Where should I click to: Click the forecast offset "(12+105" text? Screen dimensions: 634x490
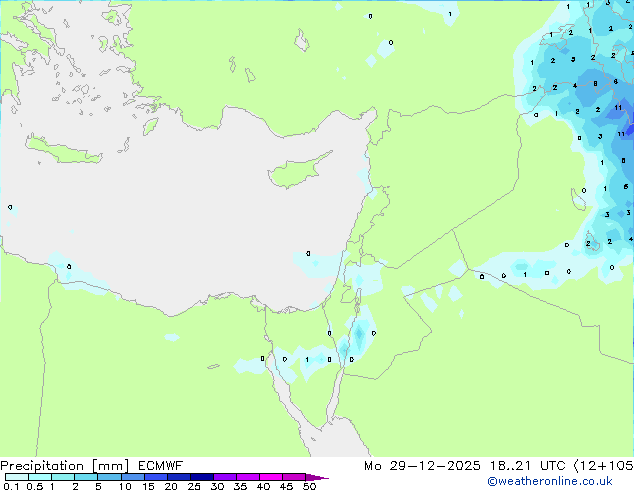(604, 466)
